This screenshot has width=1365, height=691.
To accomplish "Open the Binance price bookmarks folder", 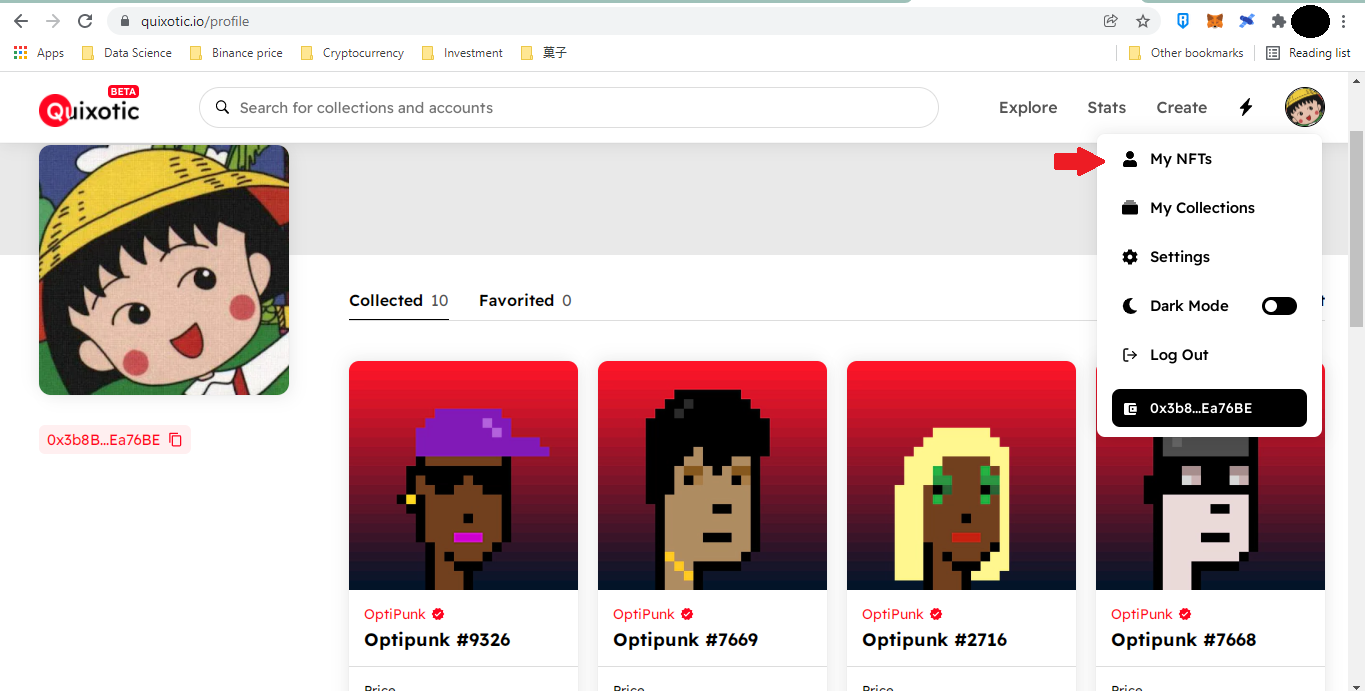I will point(236,53).
